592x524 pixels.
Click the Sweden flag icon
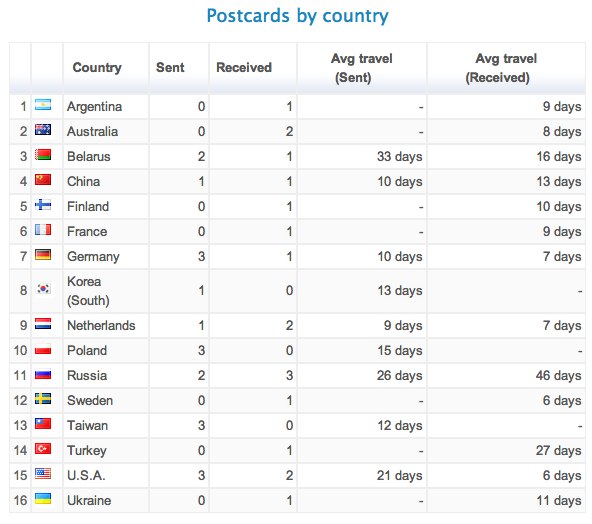click(43, 399)
